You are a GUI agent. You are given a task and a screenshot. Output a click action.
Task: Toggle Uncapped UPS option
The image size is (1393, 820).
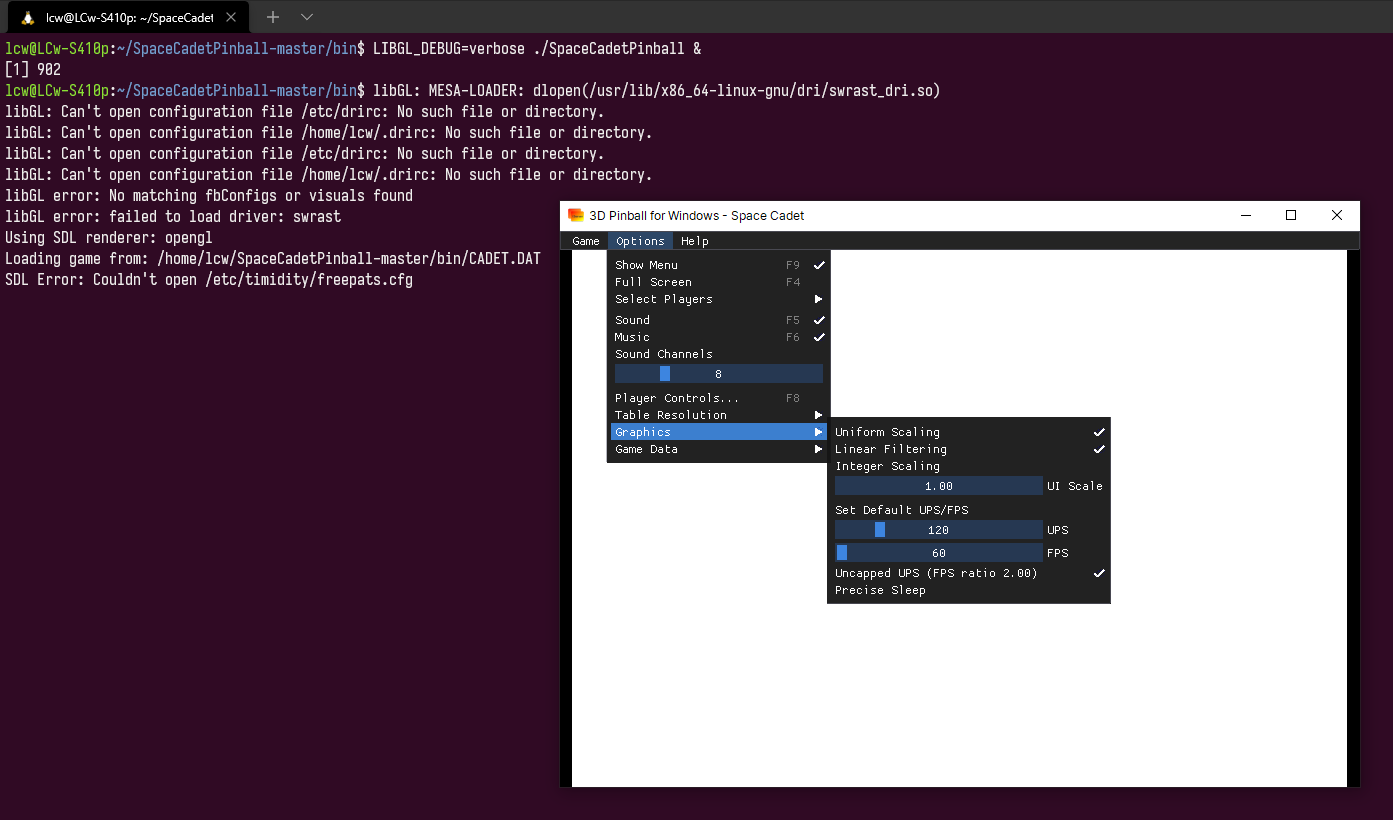tap(969, 573)
